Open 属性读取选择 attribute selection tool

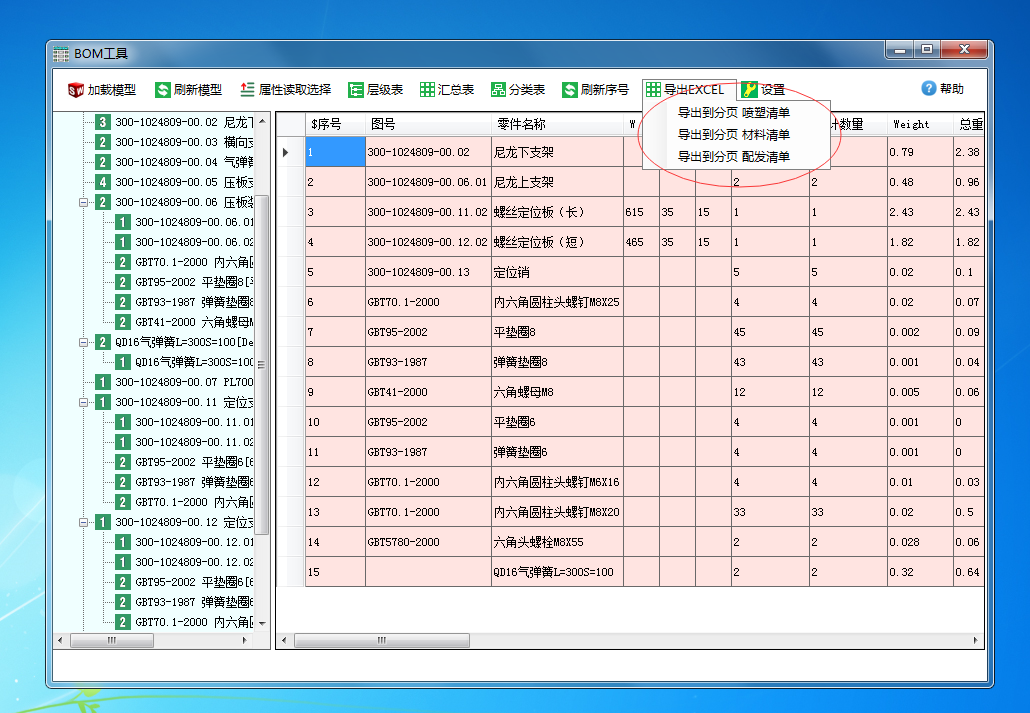tap(272, 88)
